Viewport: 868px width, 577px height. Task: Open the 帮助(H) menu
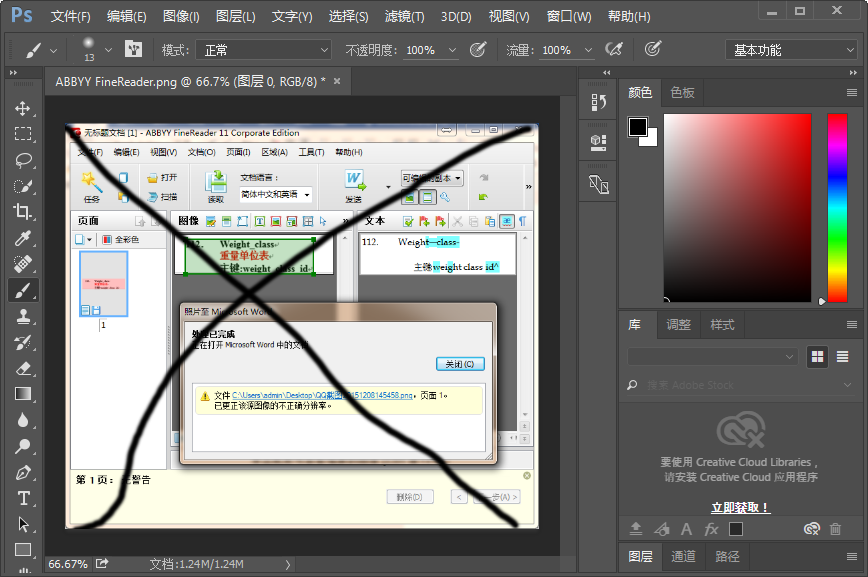click(629, 17)
